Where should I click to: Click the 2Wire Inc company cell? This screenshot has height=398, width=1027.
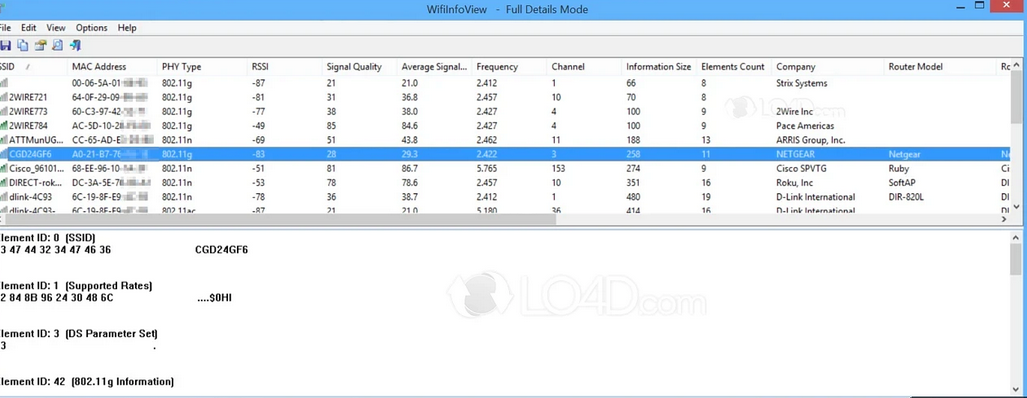coord(794,112)
